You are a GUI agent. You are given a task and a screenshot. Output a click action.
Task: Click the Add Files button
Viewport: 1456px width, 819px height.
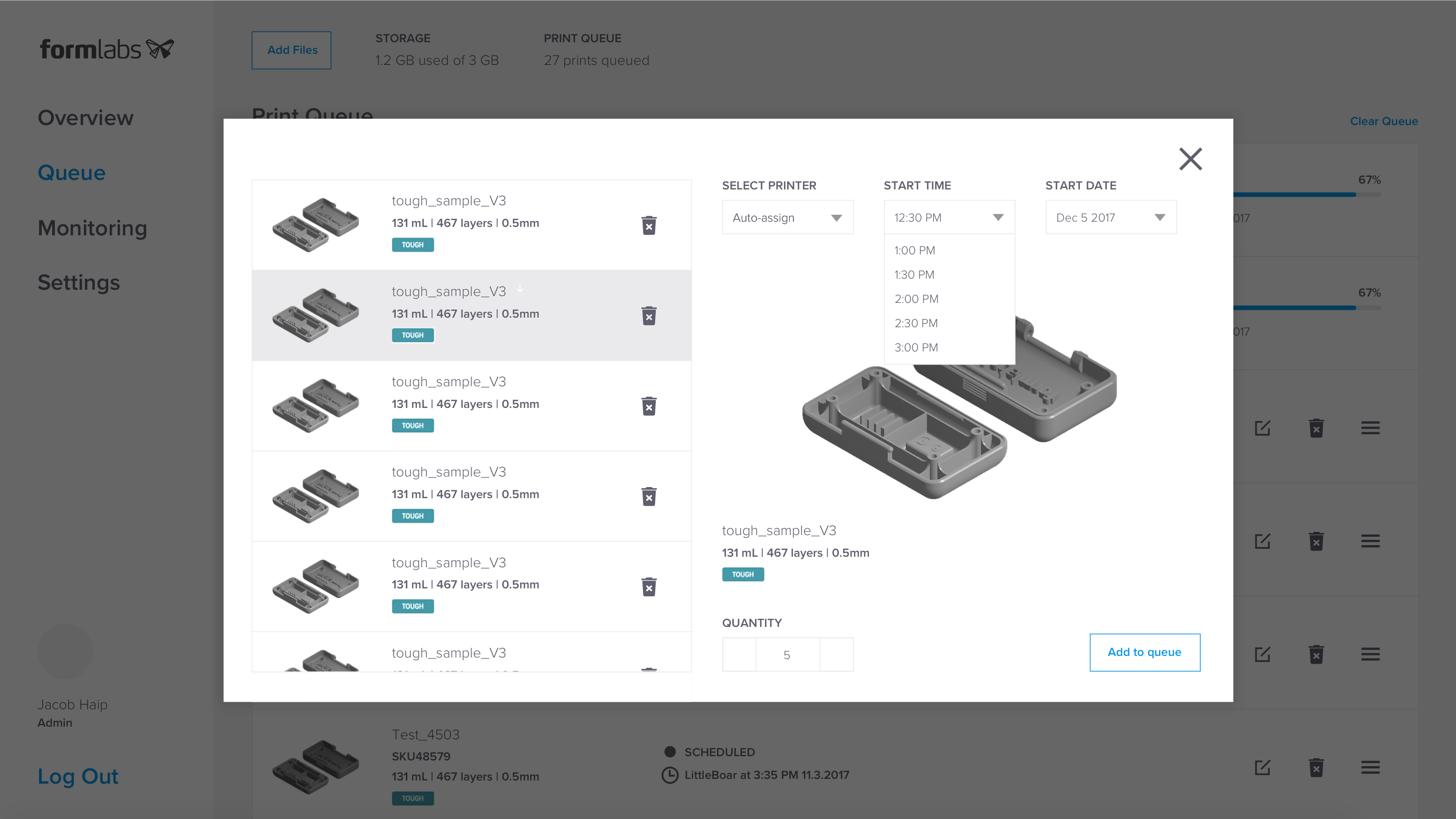click(292, 50)
